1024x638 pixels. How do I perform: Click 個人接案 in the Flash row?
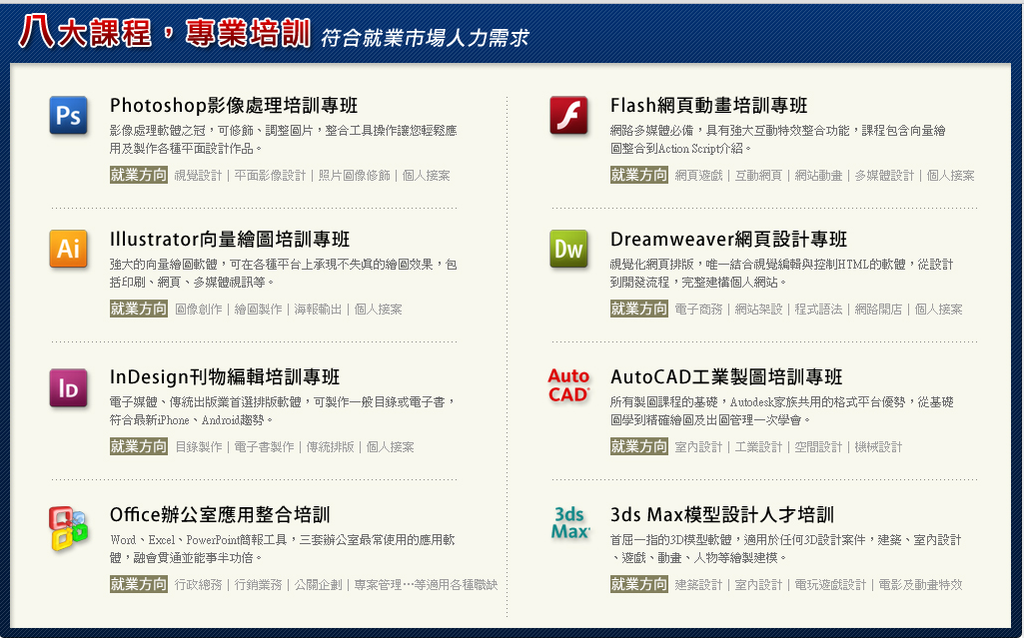click(x=951, y=176)
